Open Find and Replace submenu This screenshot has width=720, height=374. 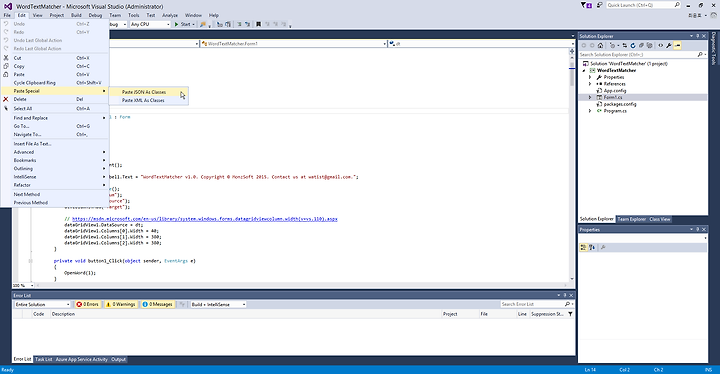point(54,118)
